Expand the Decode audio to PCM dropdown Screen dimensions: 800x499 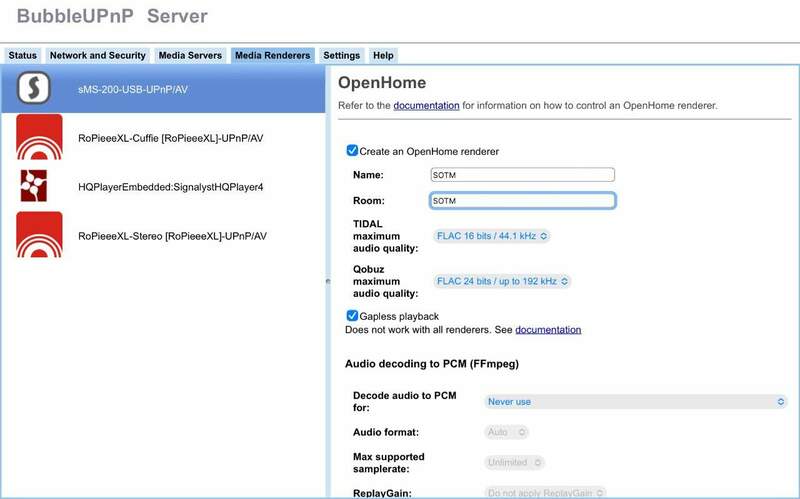tap(636, 401)
